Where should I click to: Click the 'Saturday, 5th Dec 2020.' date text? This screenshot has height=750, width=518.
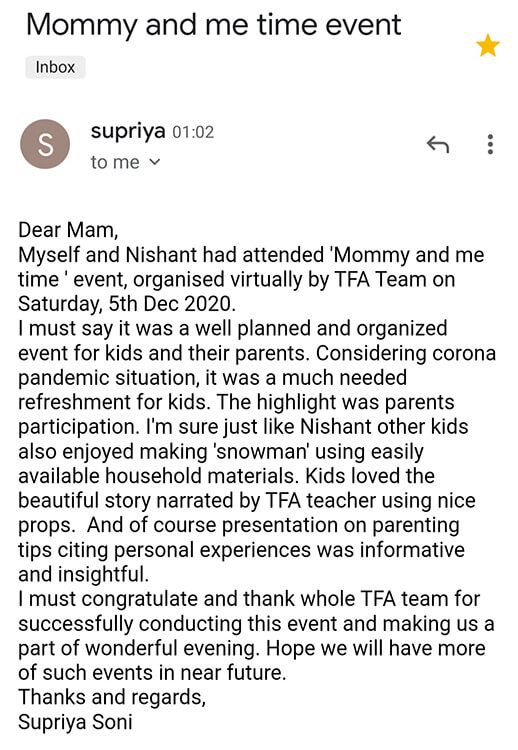(x=127, y=304)
